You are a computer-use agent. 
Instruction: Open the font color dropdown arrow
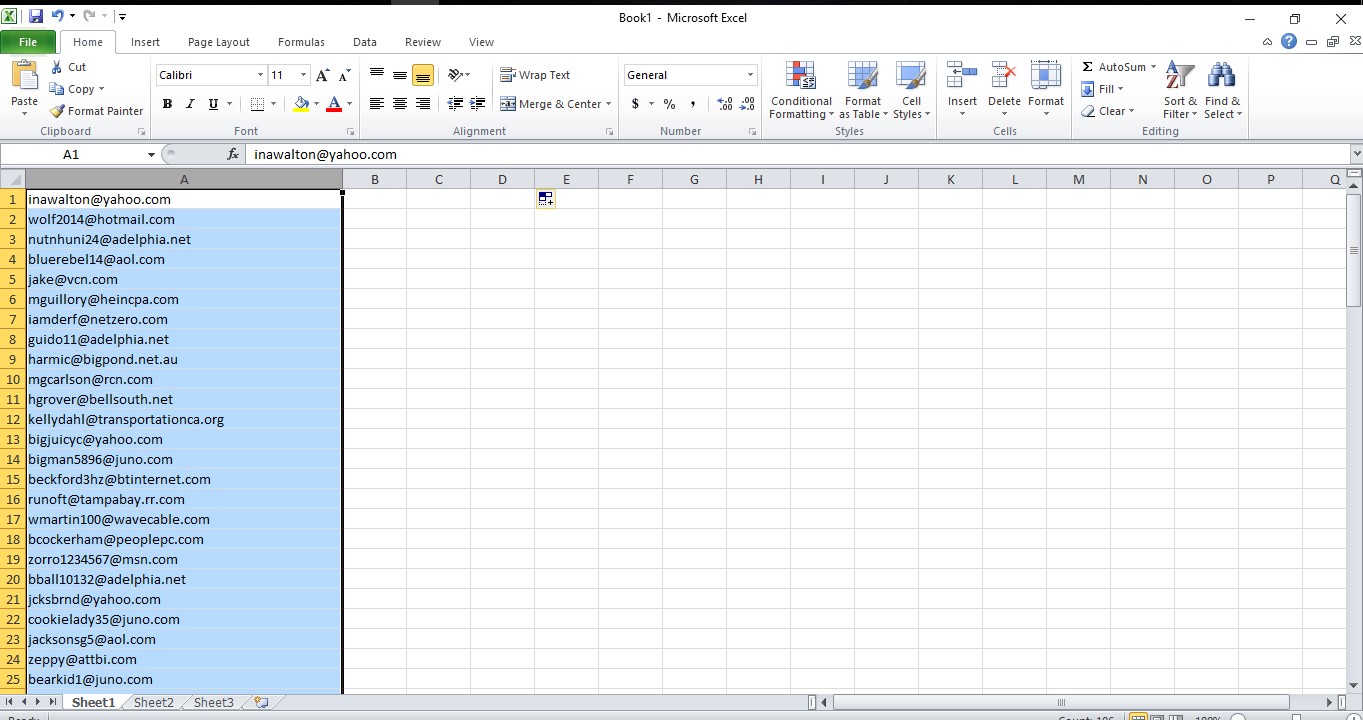349,104
